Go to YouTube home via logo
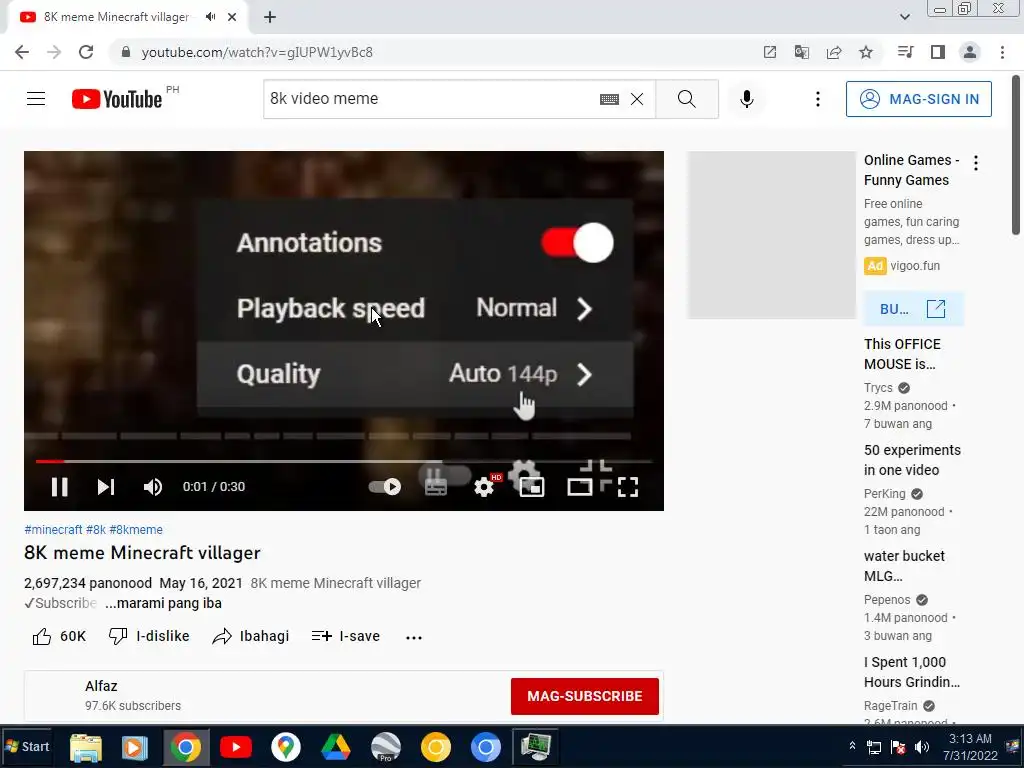This screenshot has height=768, width=1024. tap(117, 99)
